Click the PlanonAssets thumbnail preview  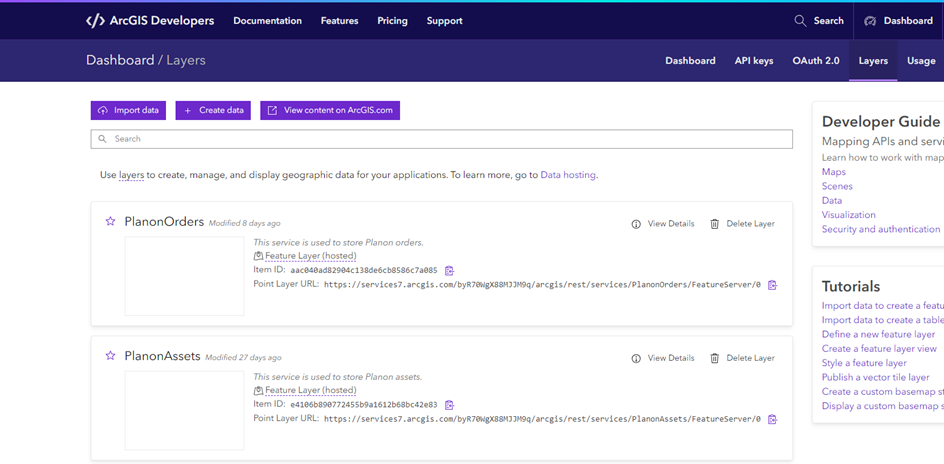click(x=184, y=410)
